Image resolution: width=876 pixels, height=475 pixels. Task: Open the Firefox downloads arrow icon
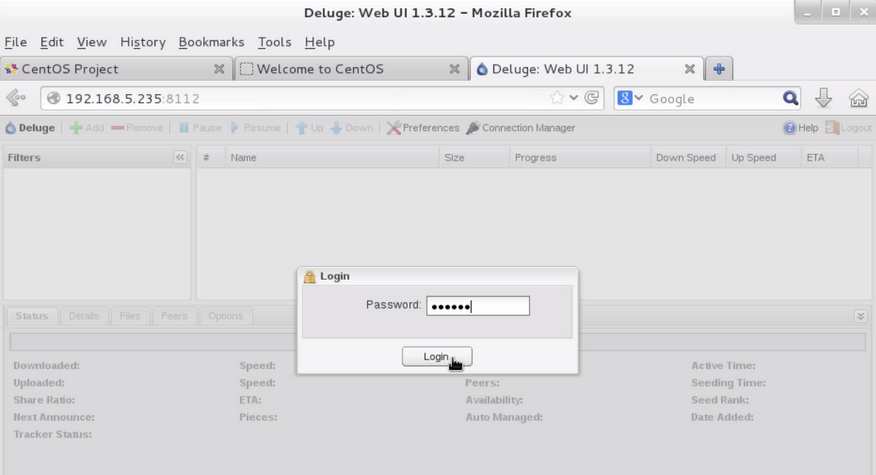coord(823,98)
